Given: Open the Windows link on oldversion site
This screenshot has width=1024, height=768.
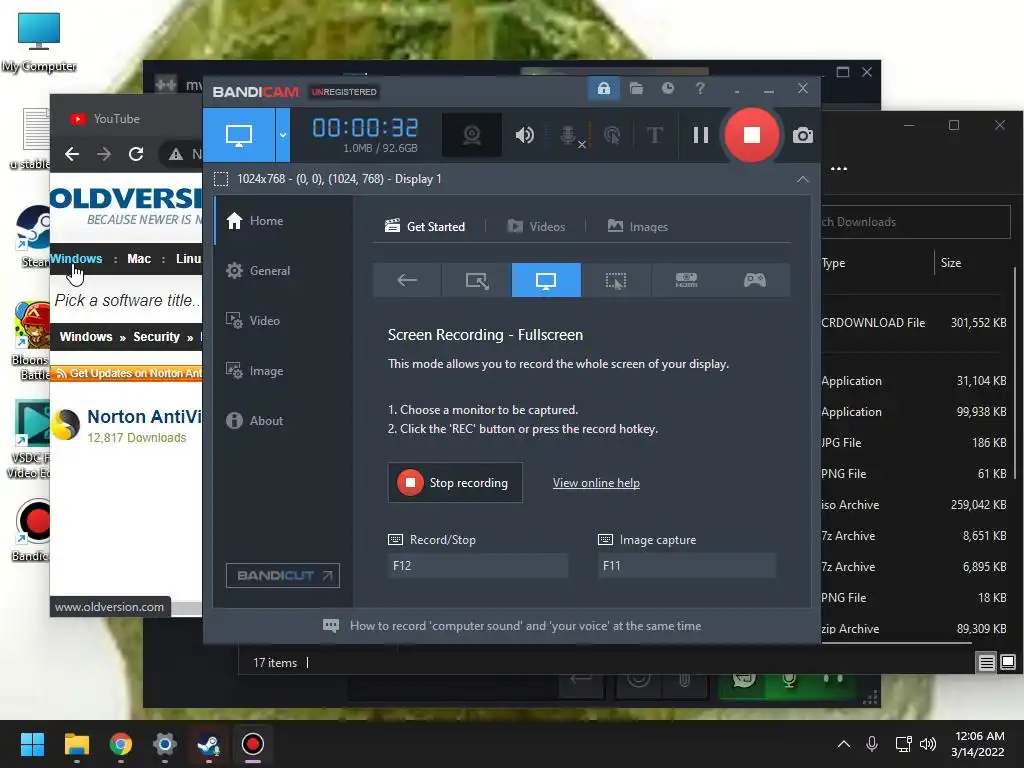Looking at the screenshot, I should point(76,259).
